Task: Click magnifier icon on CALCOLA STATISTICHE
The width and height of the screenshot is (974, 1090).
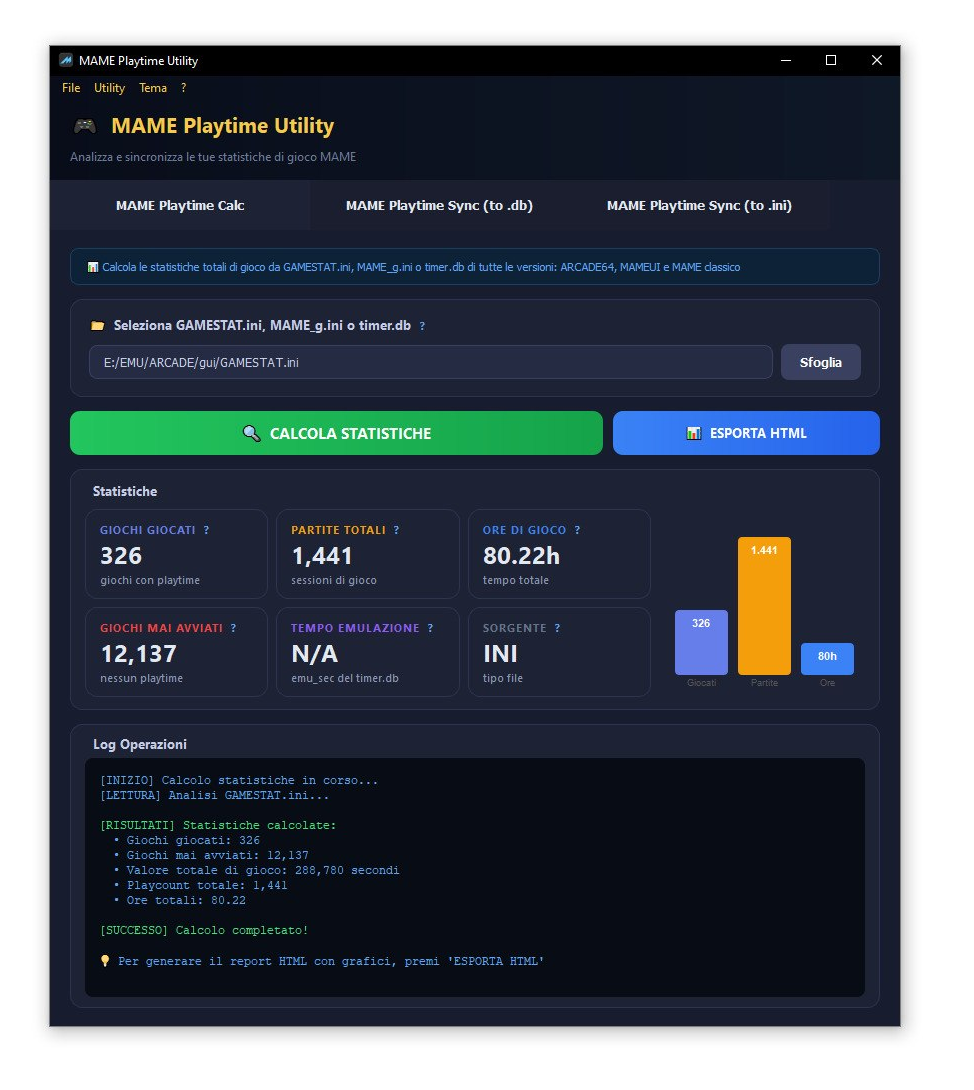Action: click(251, 433)
